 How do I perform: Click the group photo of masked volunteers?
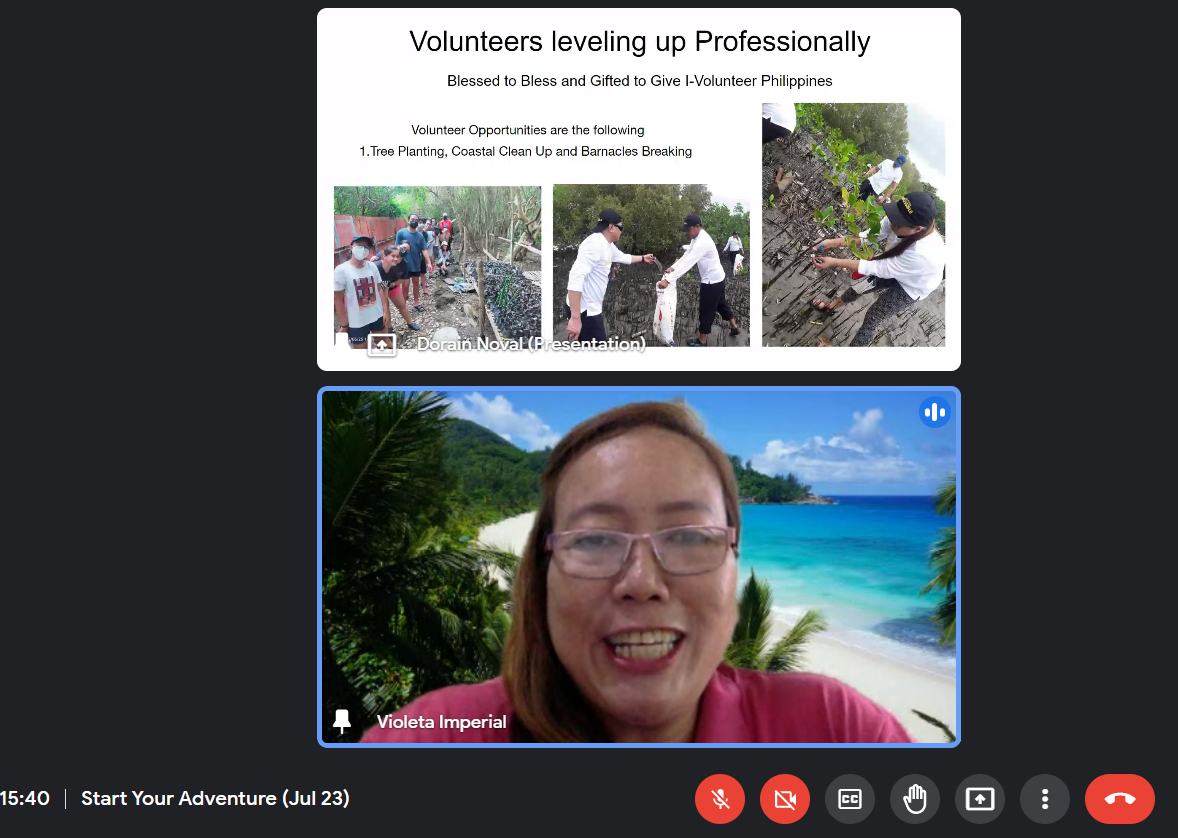[x=437, y=260]
